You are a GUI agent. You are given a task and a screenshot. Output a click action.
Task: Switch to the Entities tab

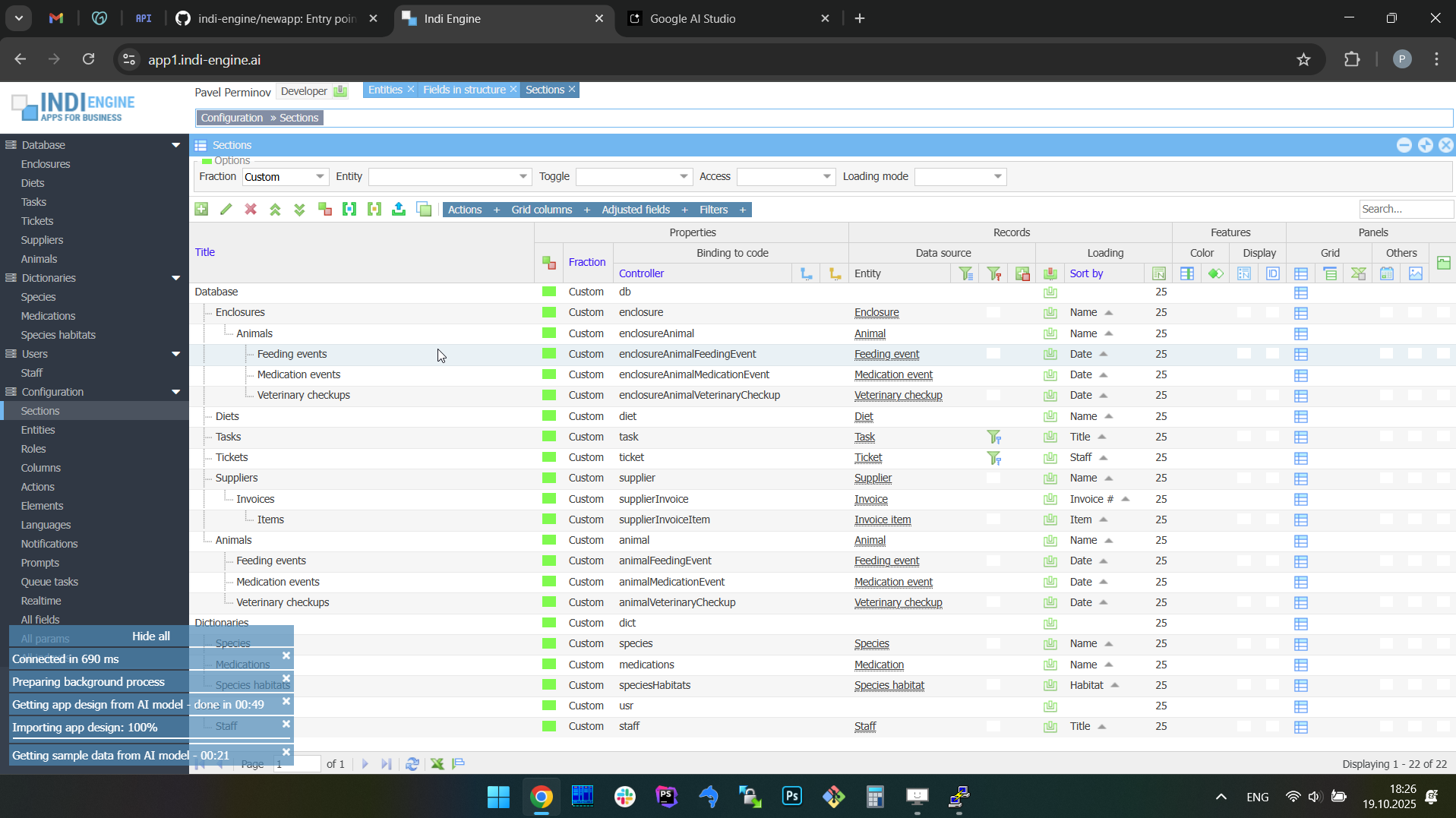click(x=385, y=90)
